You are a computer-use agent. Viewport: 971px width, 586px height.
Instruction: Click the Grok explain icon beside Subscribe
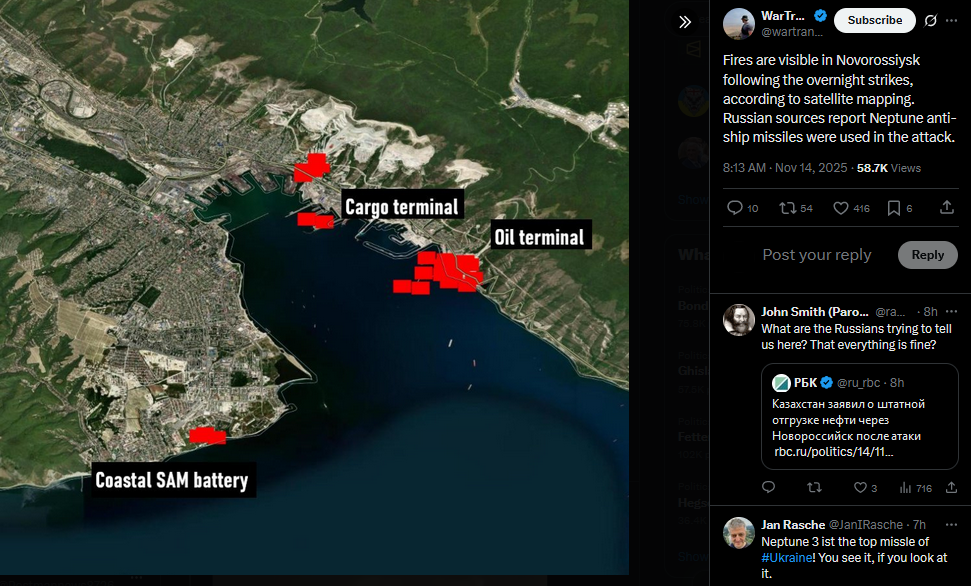coord(930,20)
